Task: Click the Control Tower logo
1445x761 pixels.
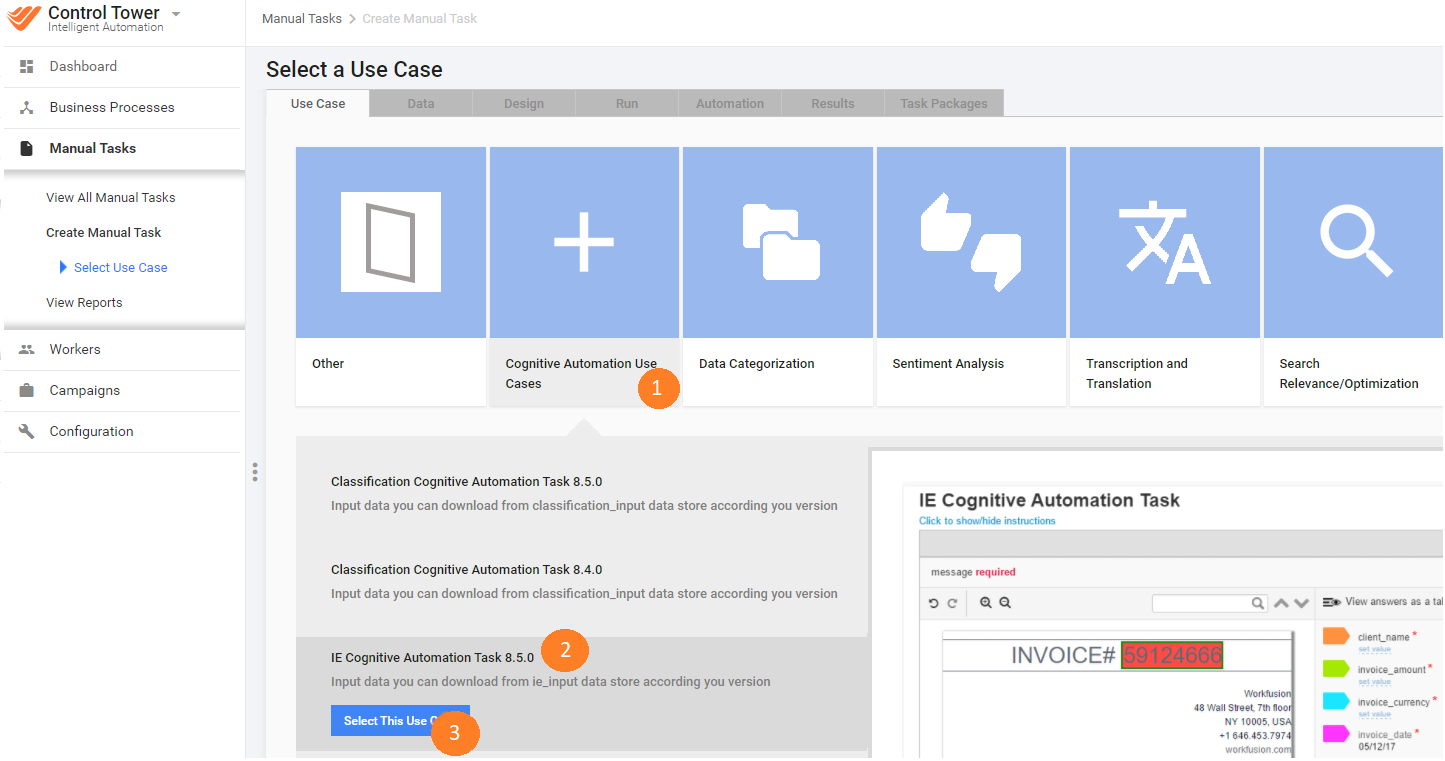Action: tap(24, 19)
